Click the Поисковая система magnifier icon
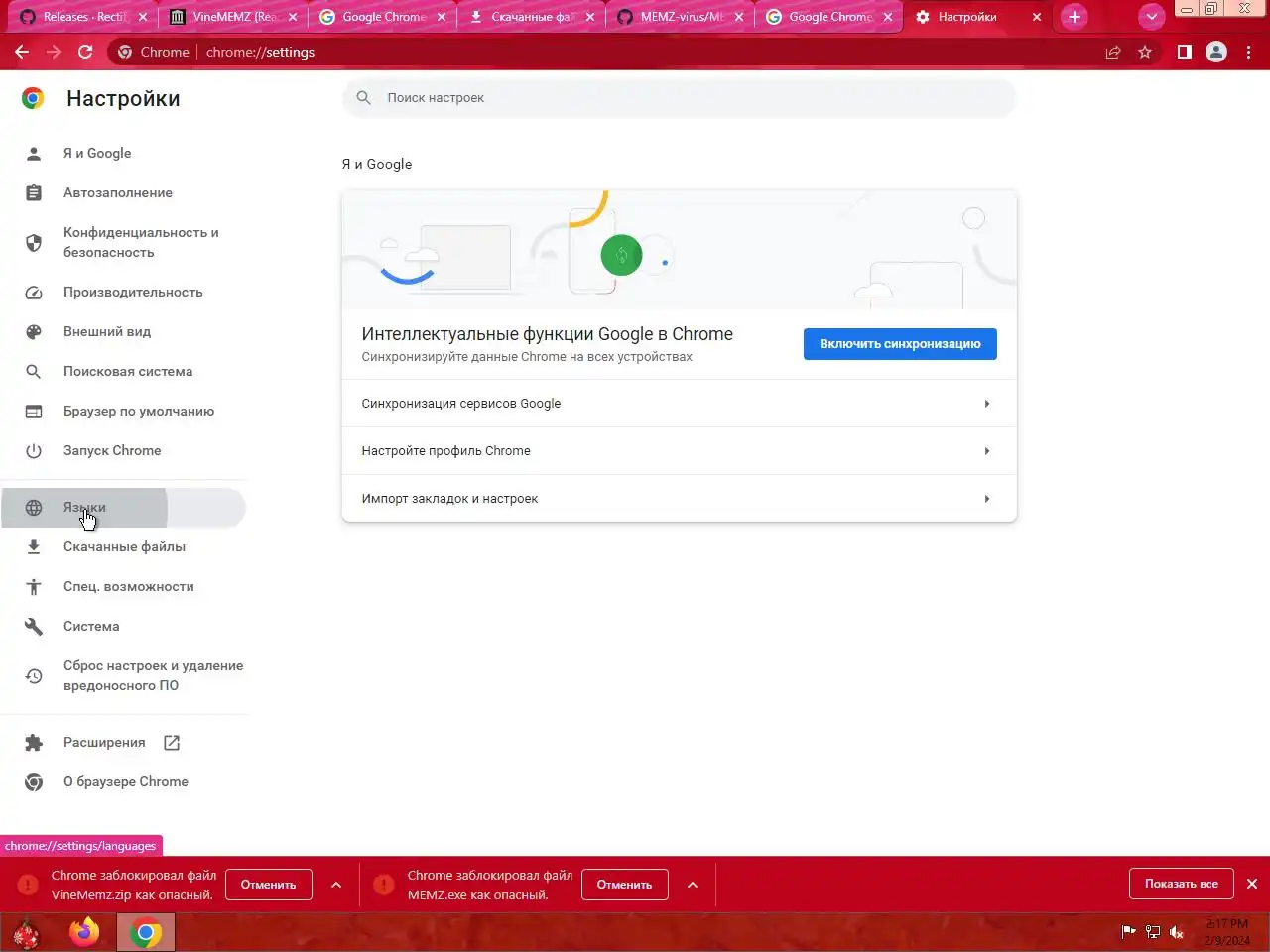 [34, 372]
